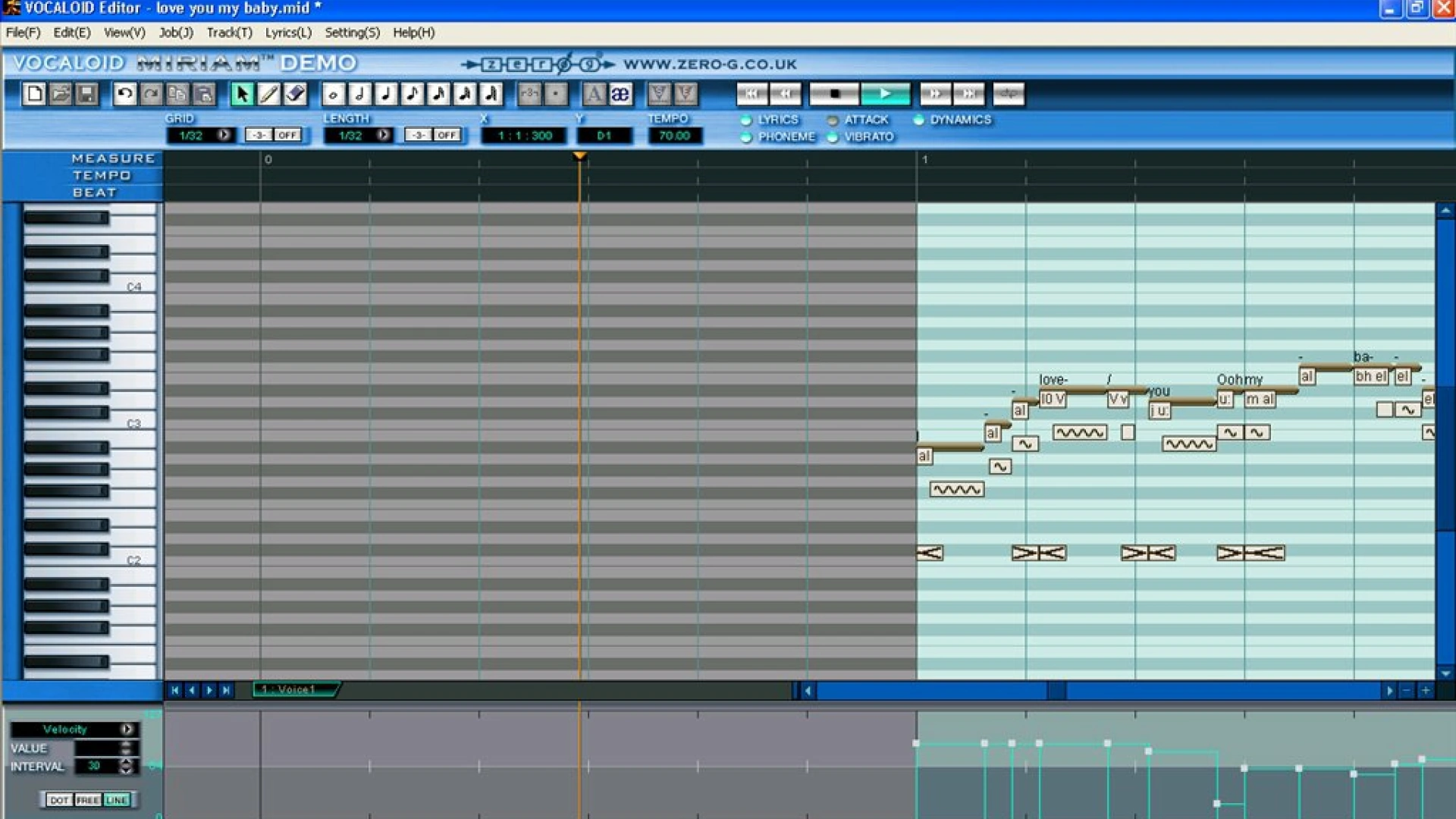
Task: Open the Lyrics(L) menu
Action: coord(288,33)
